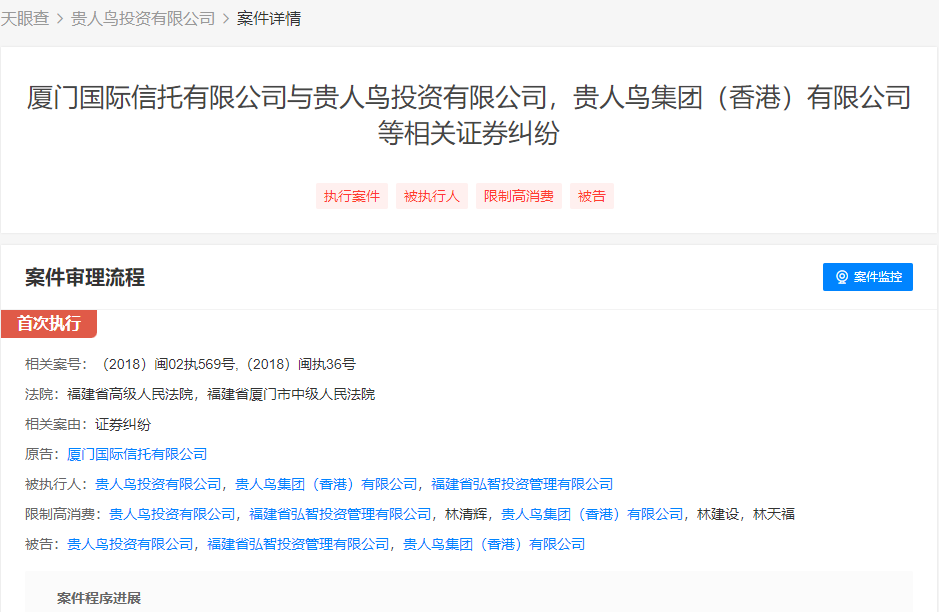Open 贵人鸟投资有限公司 in the 被告 row
This screenshot has height=612, width=939.
pyautogui.click(x=131, y=544)
